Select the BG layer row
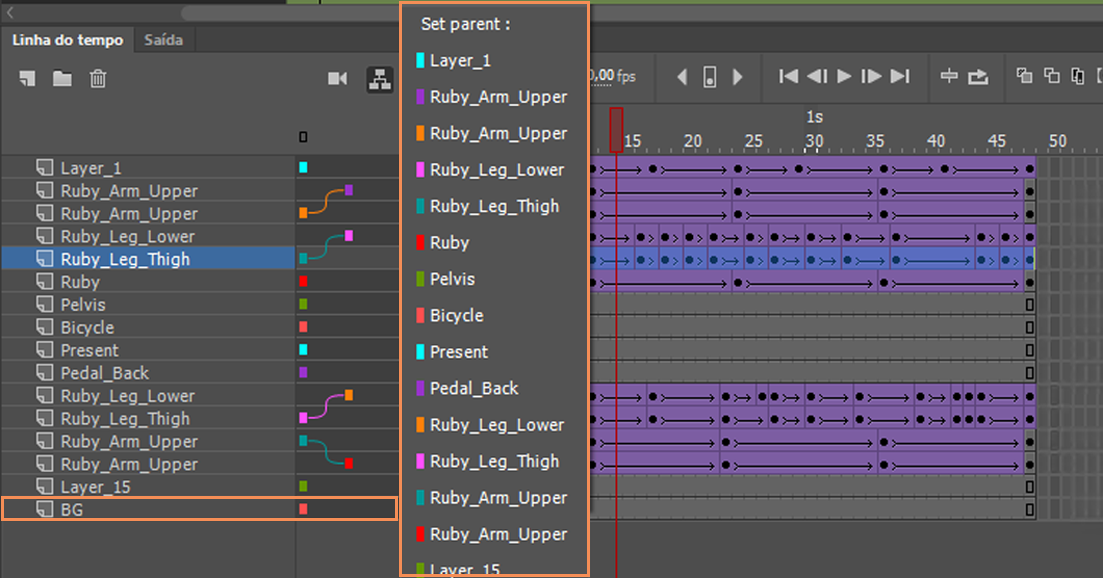 coord(200,509)
